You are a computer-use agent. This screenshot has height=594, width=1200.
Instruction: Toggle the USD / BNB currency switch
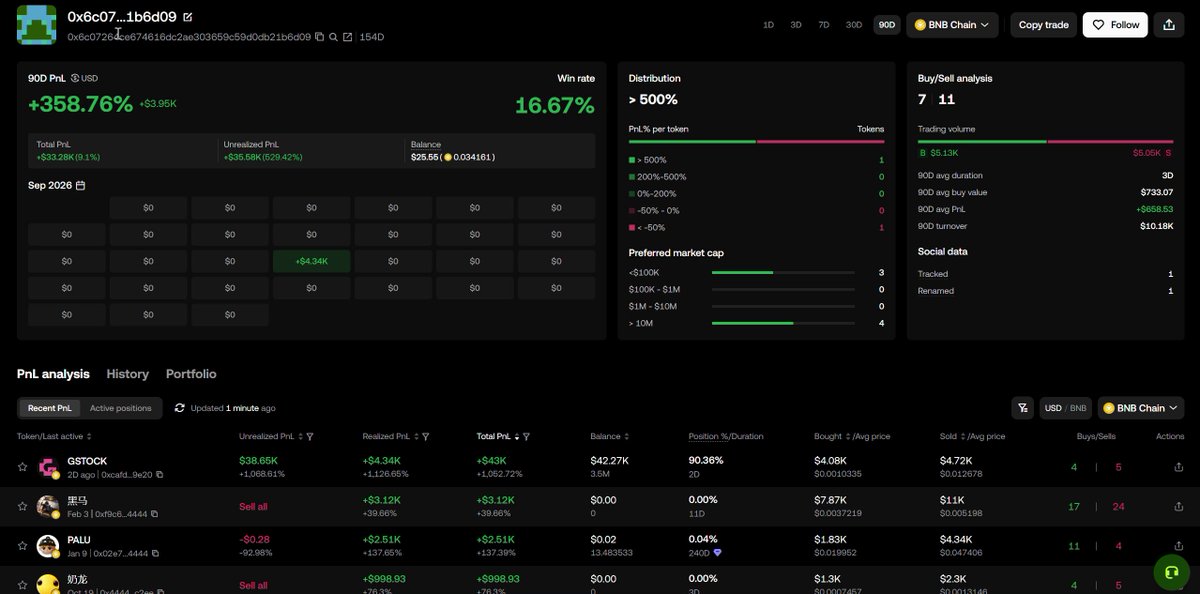point(1066,408)
